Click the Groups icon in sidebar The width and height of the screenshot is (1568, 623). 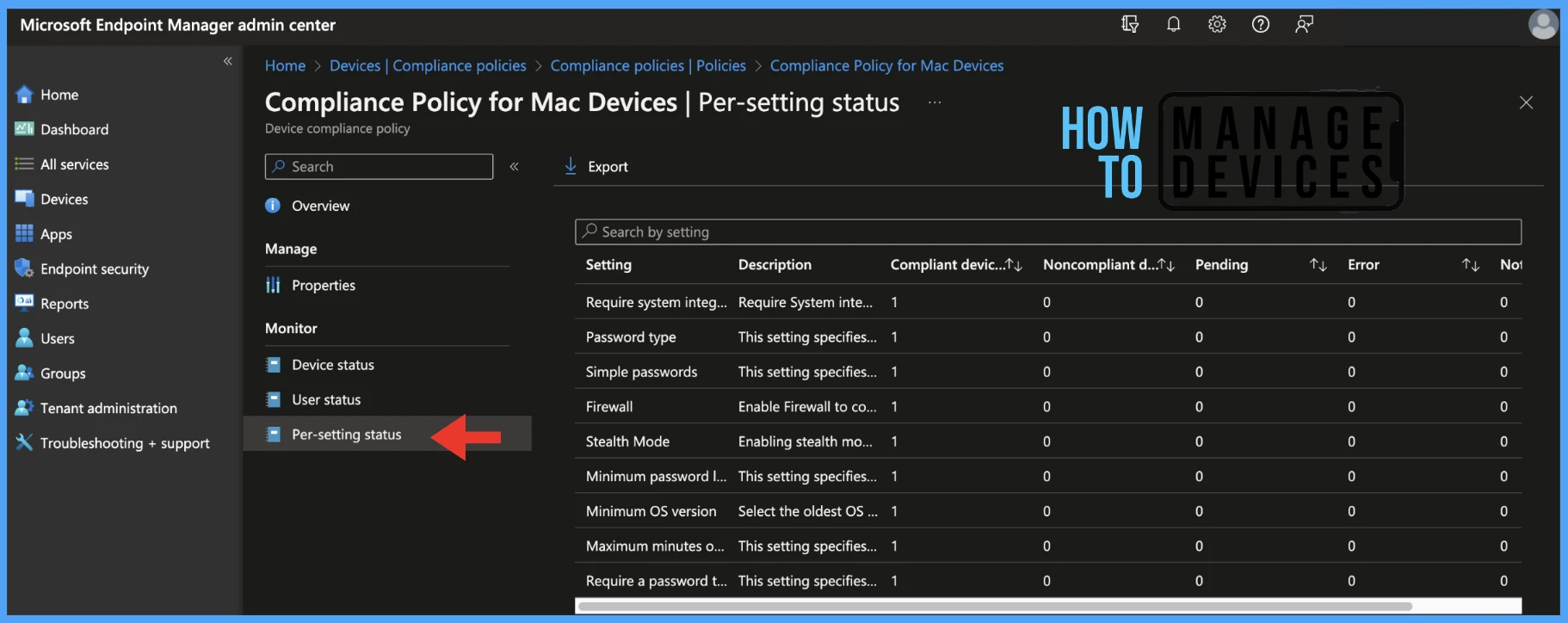24,373
